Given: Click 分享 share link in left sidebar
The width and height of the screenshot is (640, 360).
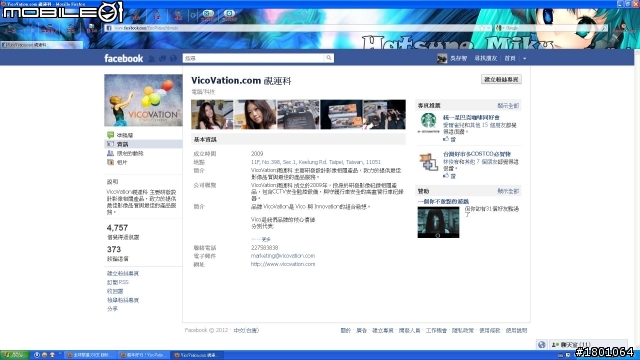Looking at the screenshot, I should [112, 309].
